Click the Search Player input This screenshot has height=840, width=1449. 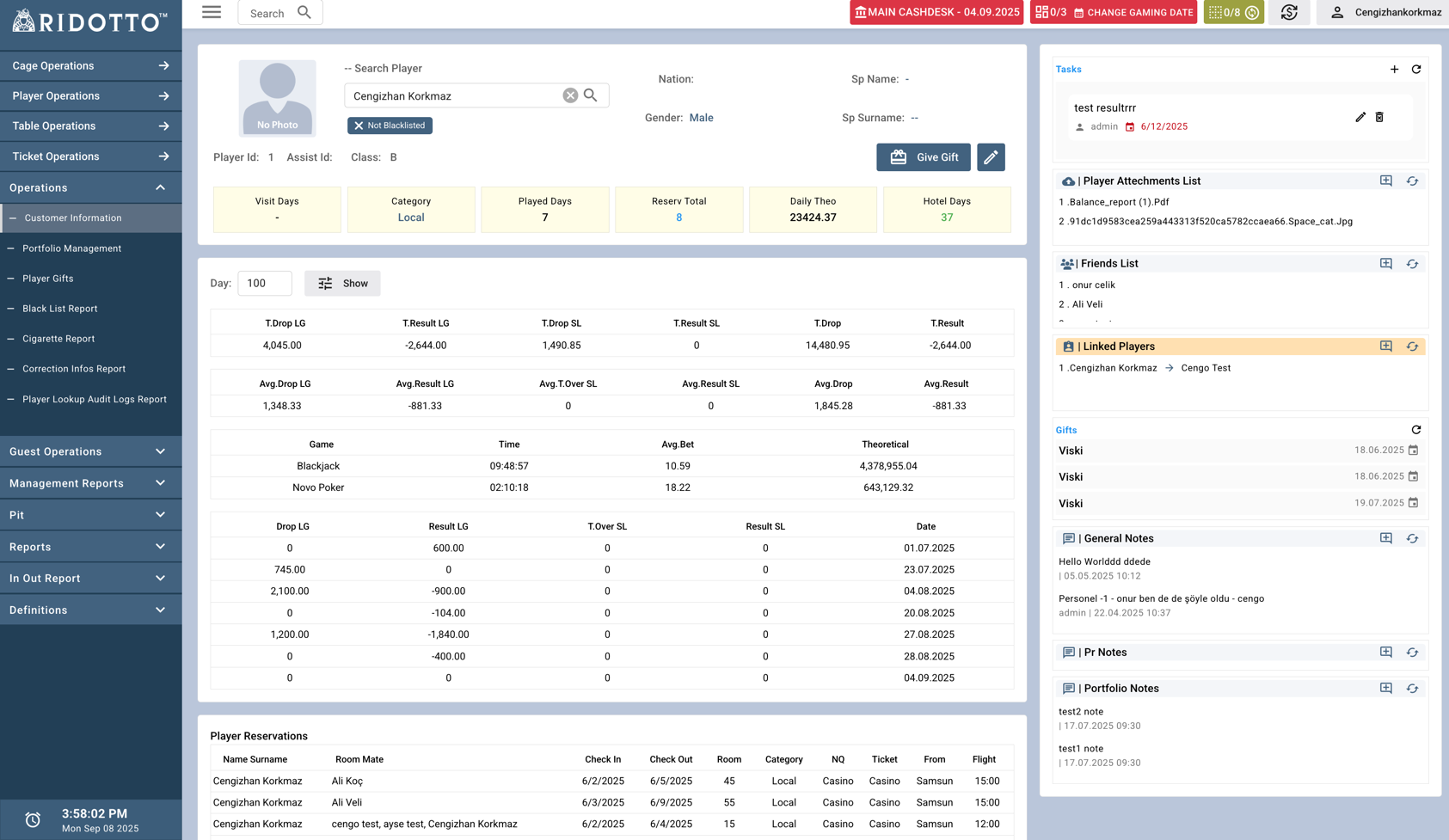[x=455, y=95]
